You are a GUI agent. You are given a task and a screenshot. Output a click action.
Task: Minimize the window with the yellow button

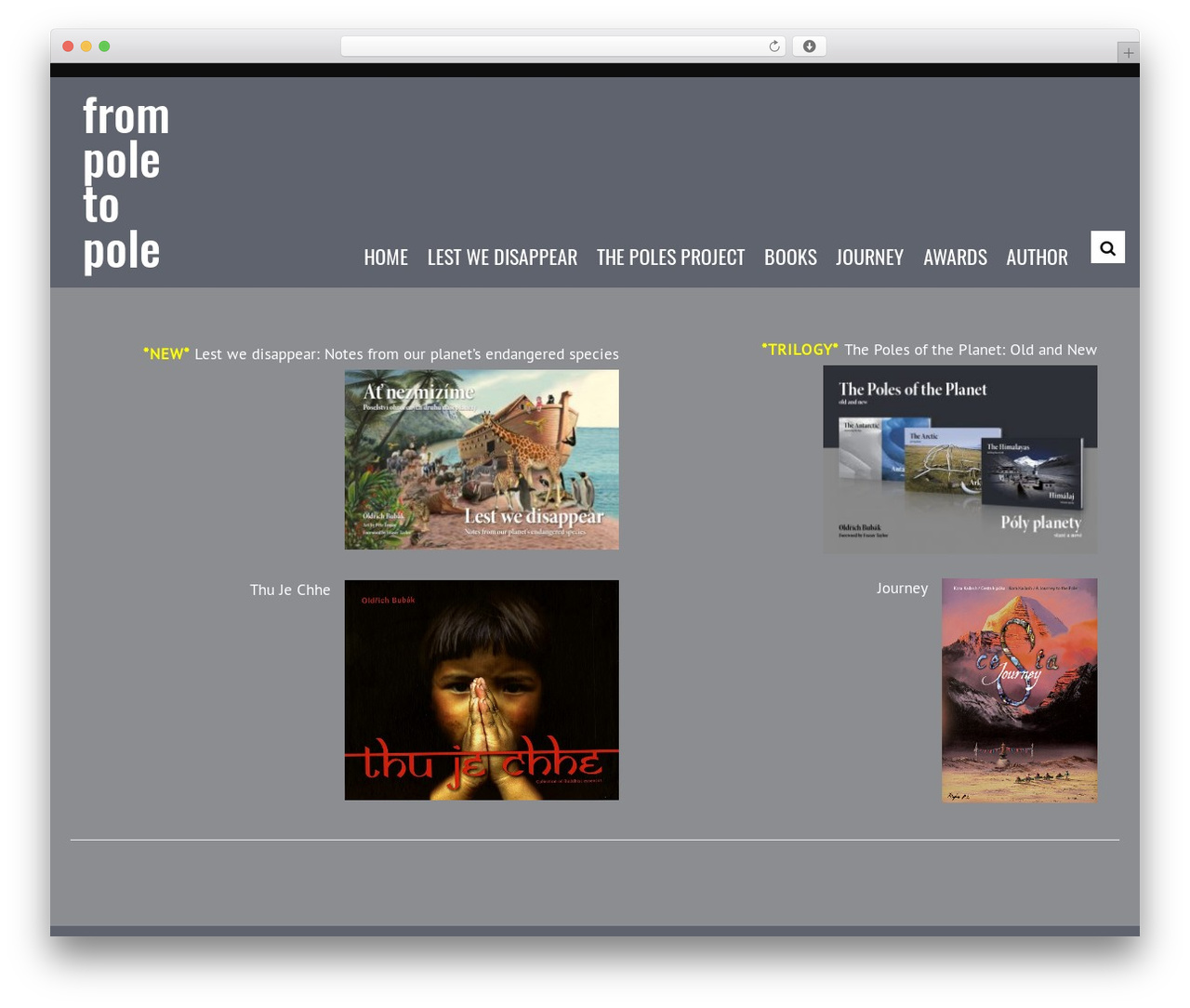tap(86, 46)
